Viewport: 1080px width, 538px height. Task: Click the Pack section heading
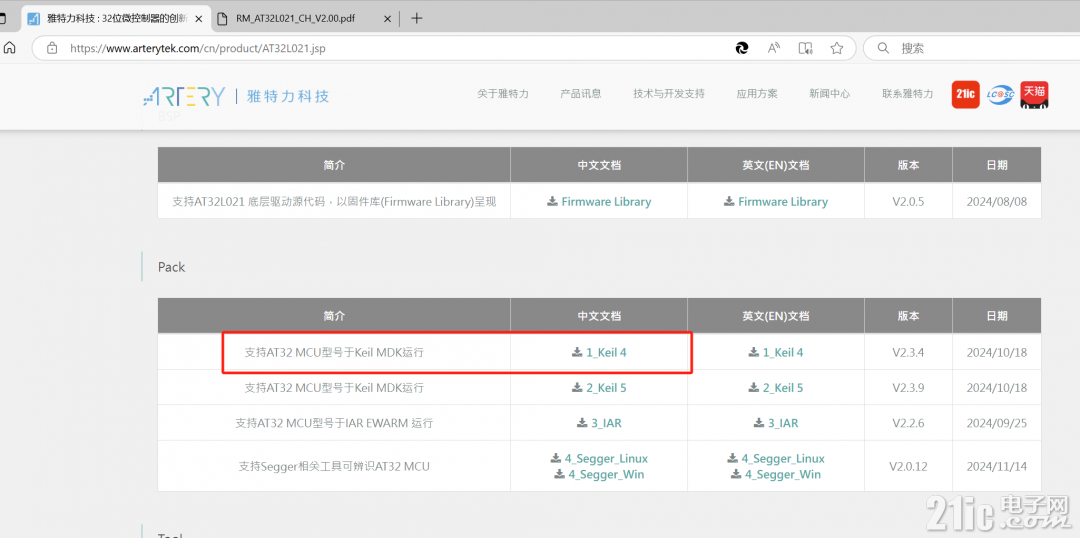172,267
